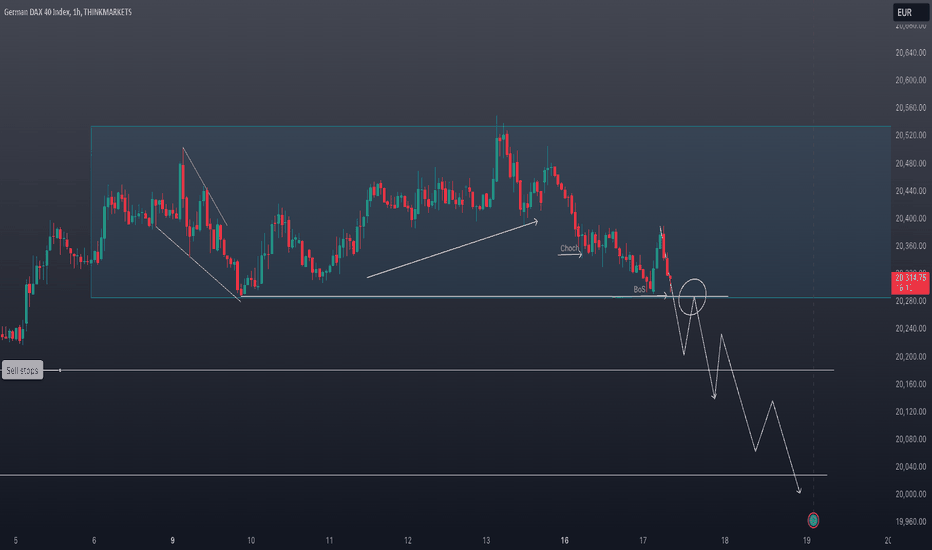Click the 20,200.00 price axis label
The width and height of the screenshot is (932, 550).
911,357
